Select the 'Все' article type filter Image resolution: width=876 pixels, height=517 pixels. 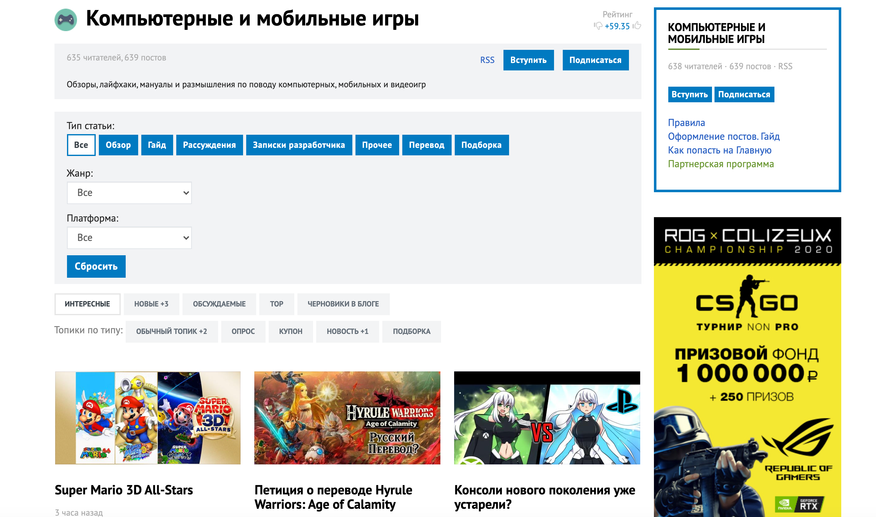pos(81,145)
